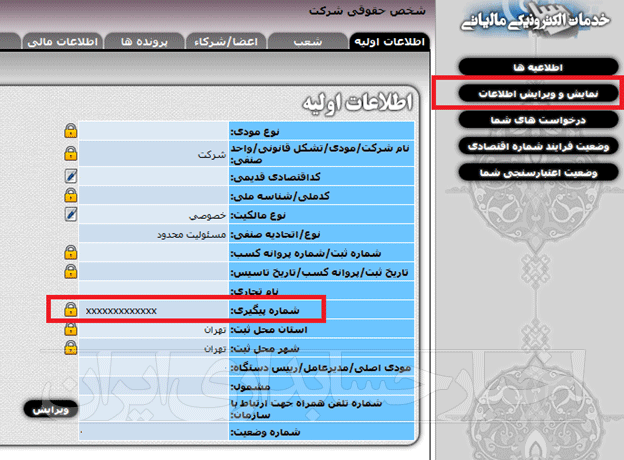Click the نوع مودی label

(255, 132)
